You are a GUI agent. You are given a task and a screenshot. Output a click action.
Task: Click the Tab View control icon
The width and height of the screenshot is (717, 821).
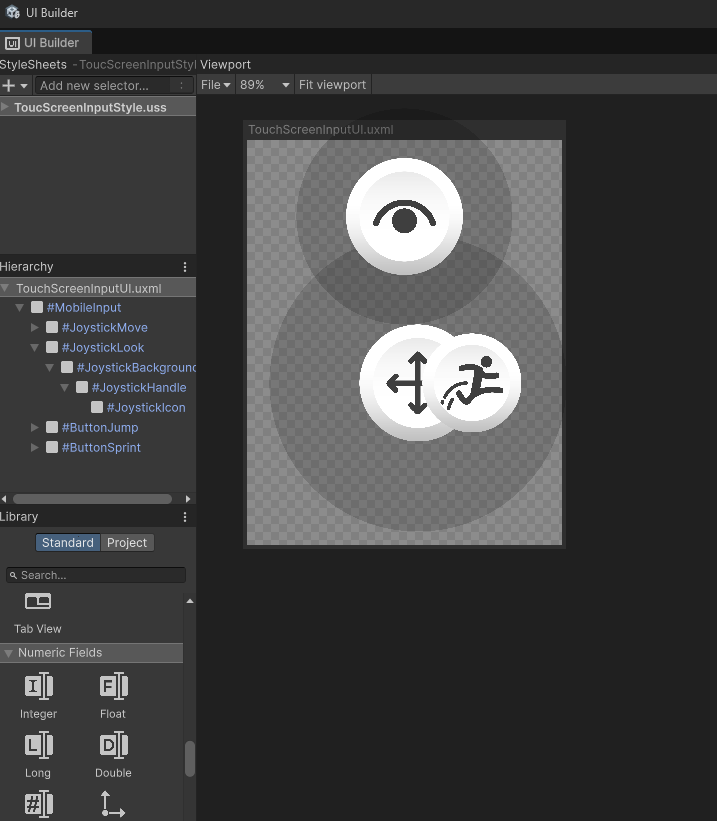(38, 602)
